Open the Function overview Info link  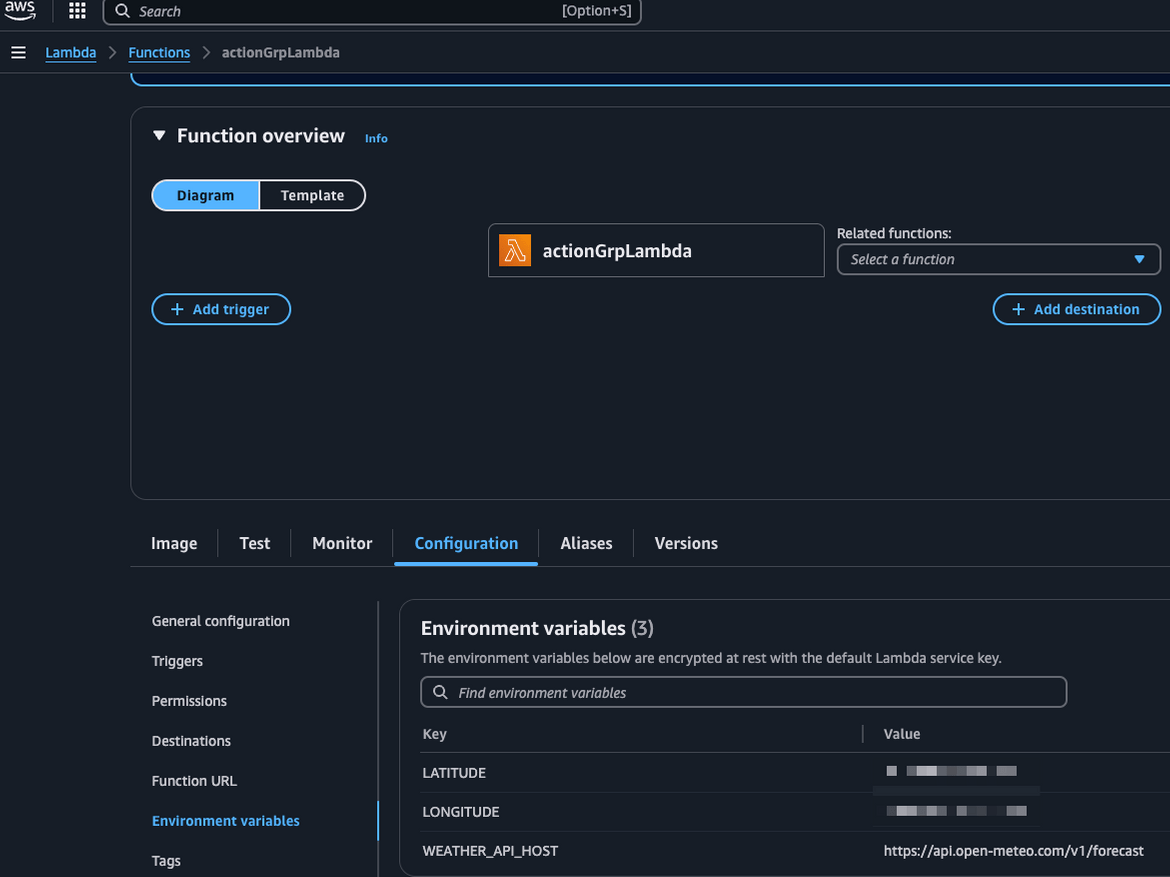click(x=376, y=138)
